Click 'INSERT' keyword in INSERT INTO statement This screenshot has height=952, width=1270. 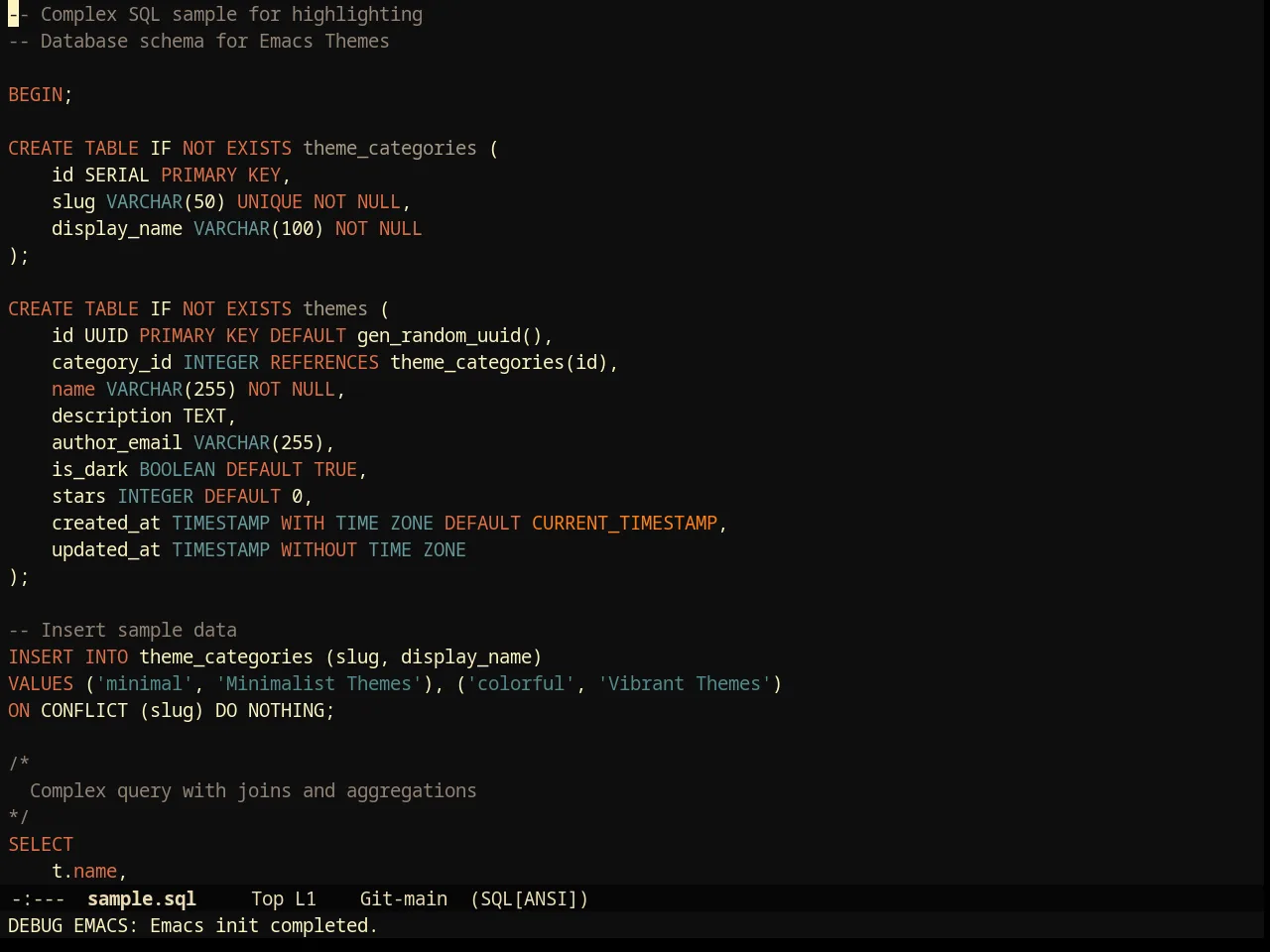point(41,656)
